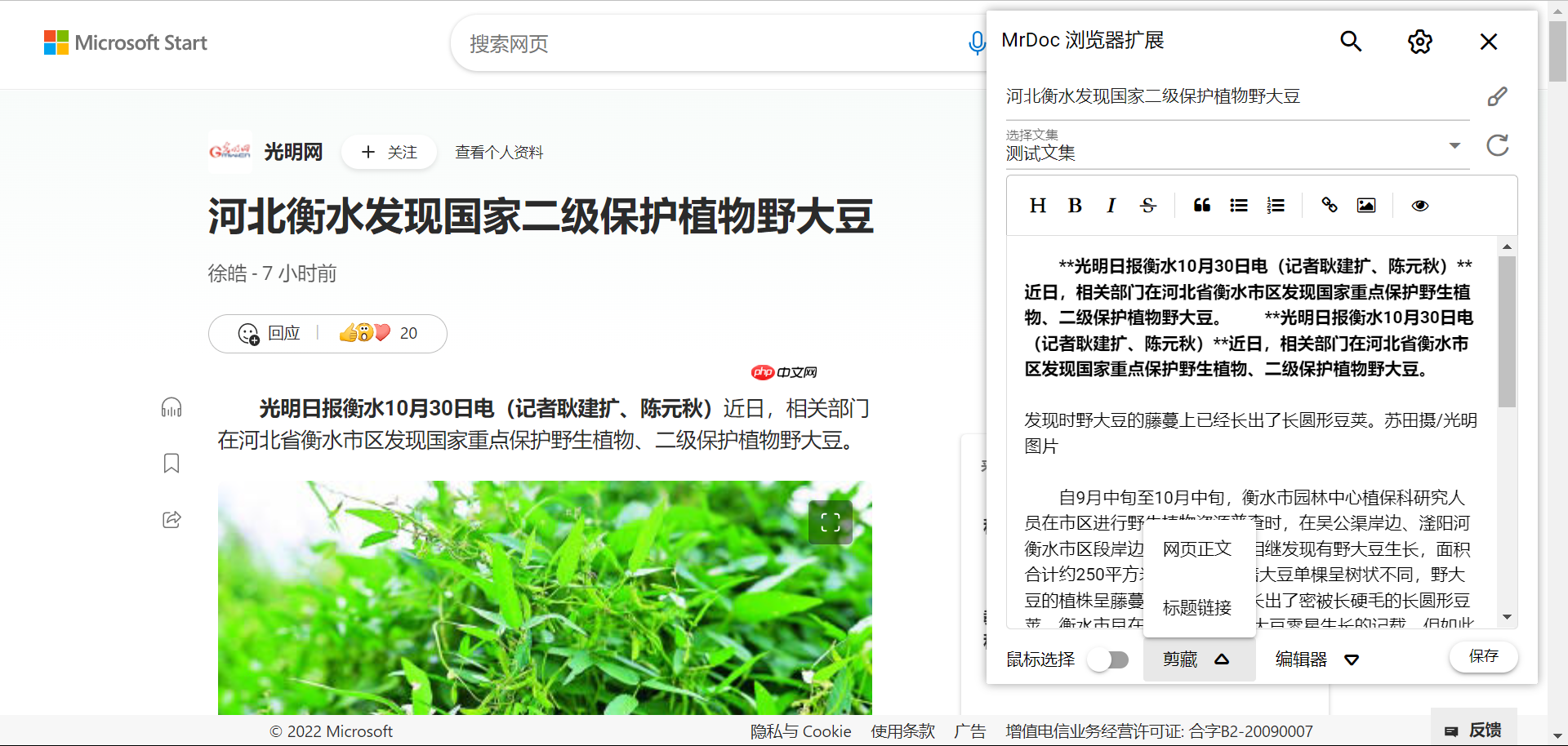Insert a bullet list in the editor
The height and width of the screenshot is (746, 1568).
pos(1239,205)
